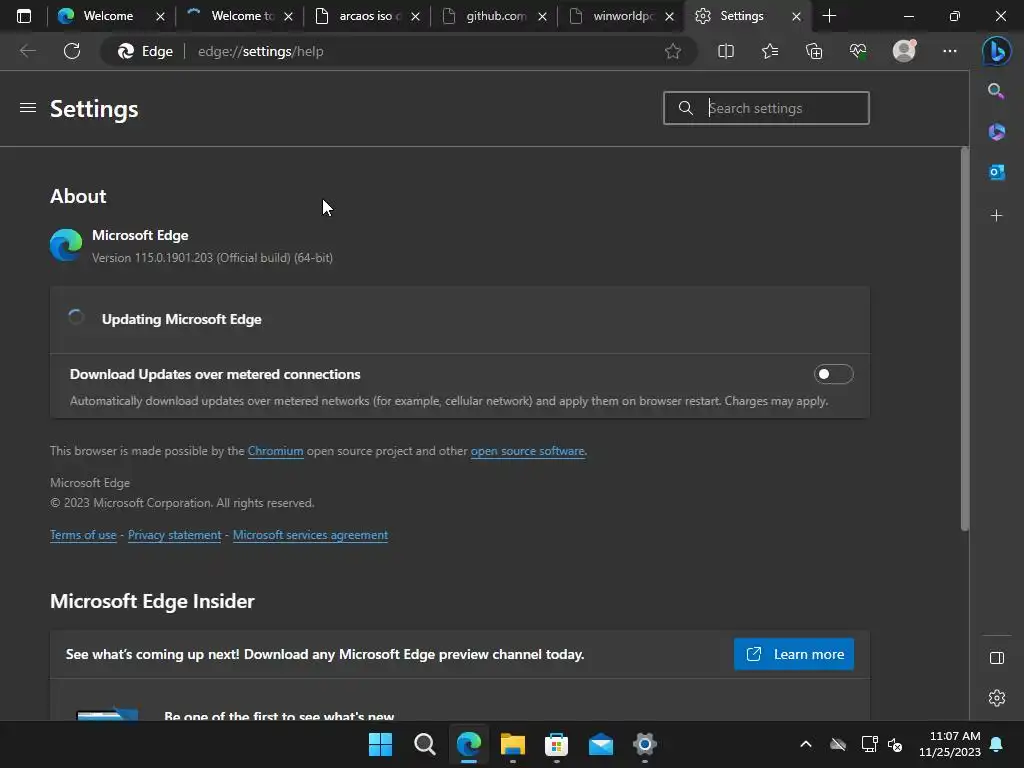Open taskbar Search magnifier
The image size is (1024, 768).
[424, 744]
